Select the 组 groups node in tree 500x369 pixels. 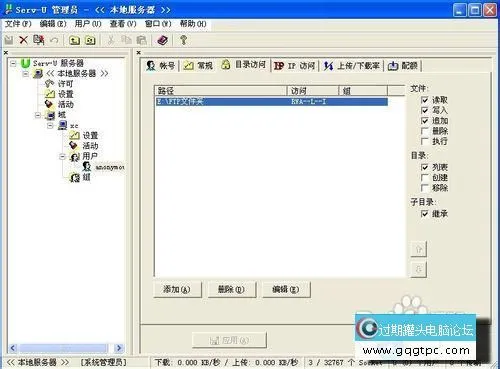point(80,177)
